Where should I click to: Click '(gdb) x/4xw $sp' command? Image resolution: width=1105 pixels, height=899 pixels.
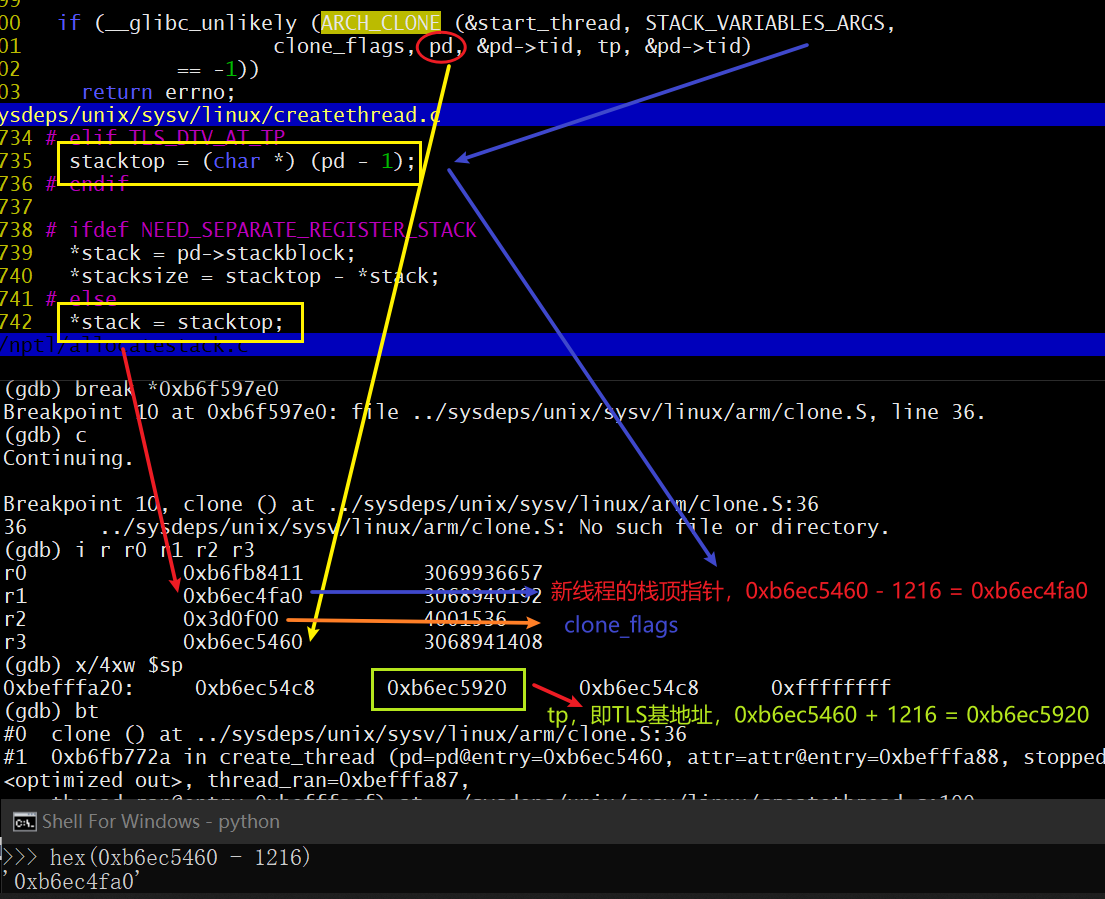coord(93,665)
